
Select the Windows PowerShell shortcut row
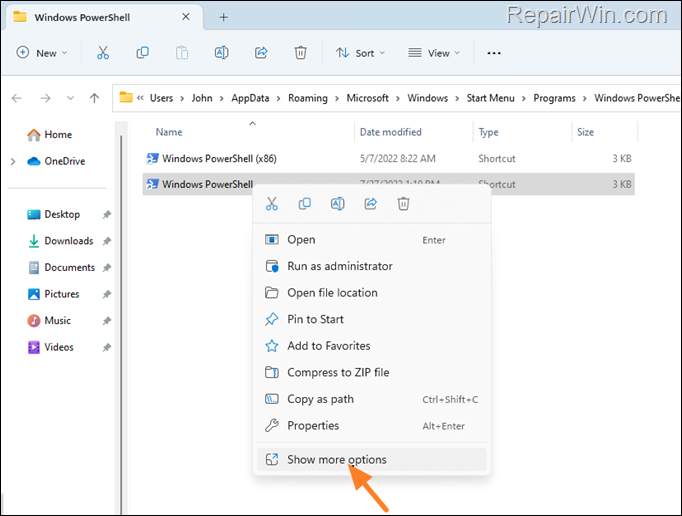[388, 184]
